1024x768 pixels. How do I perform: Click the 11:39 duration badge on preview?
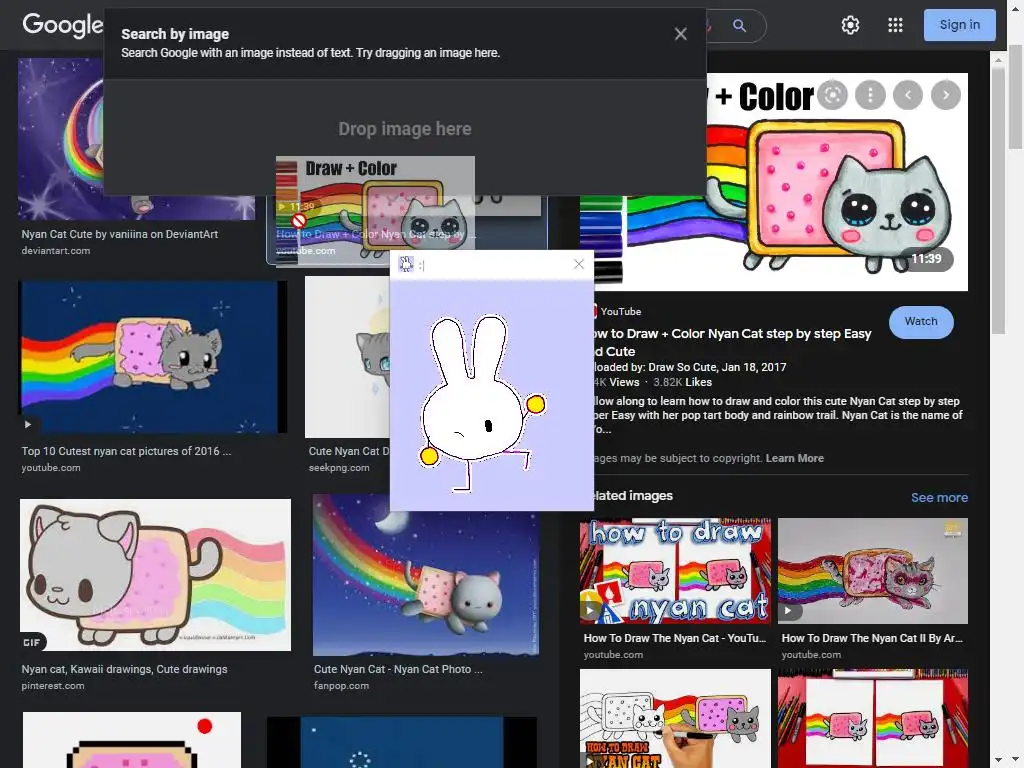point(926,259)
